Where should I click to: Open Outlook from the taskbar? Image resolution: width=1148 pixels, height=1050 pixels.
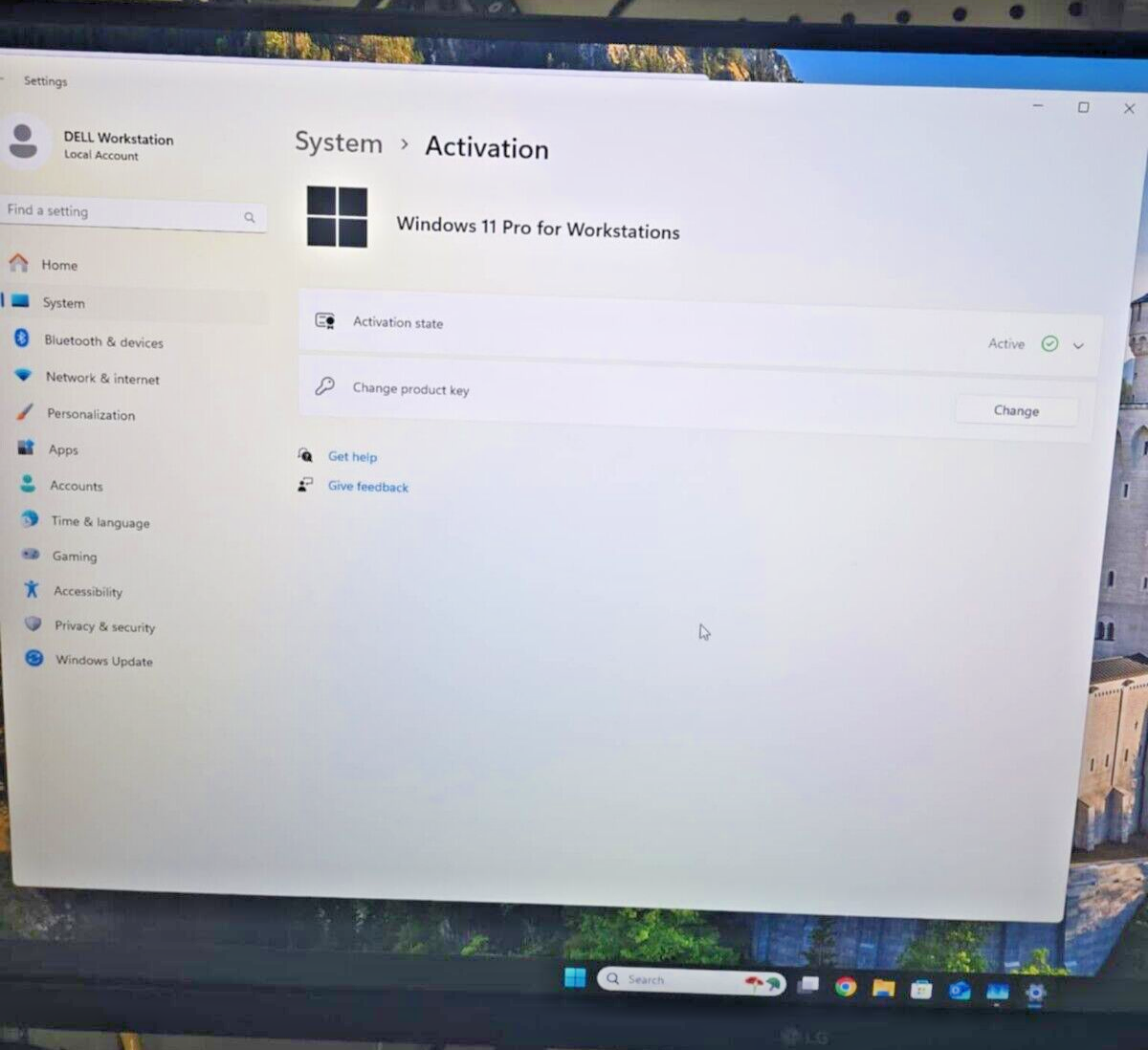pyautogui.click(x=960, y=991)
